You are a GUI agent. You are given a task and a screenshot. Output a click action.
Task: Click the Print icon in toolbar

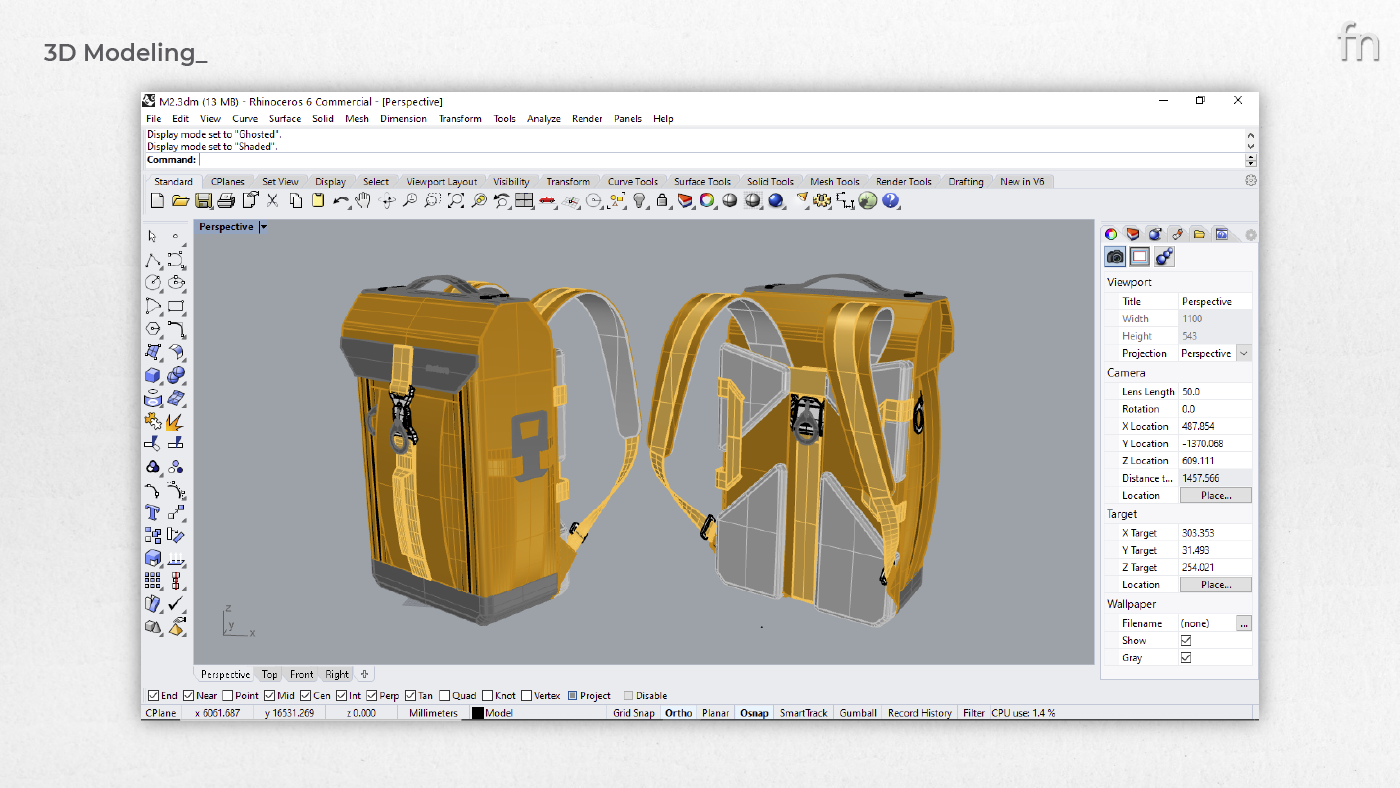(226, 201)
